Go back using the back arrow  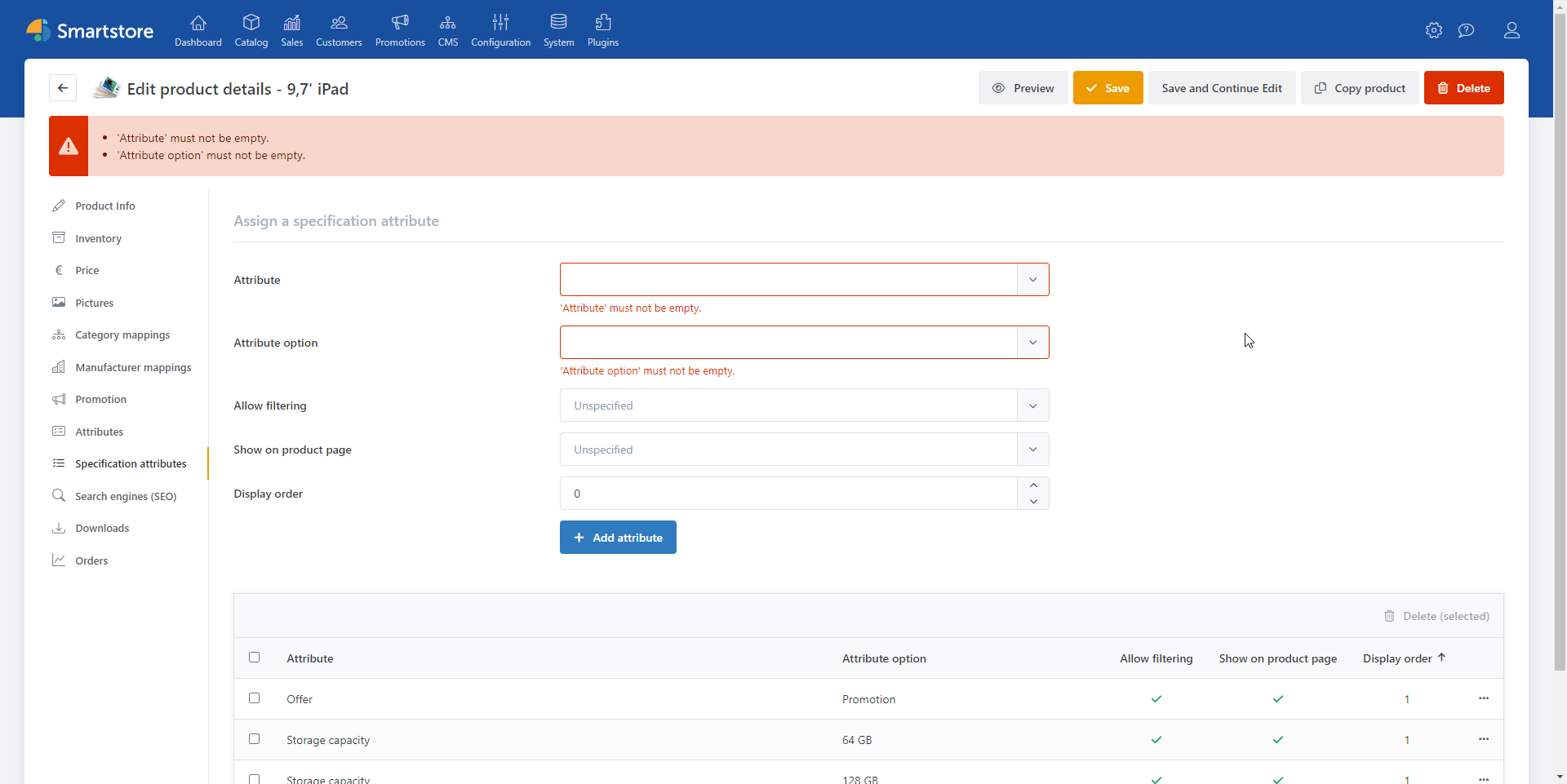63,87
